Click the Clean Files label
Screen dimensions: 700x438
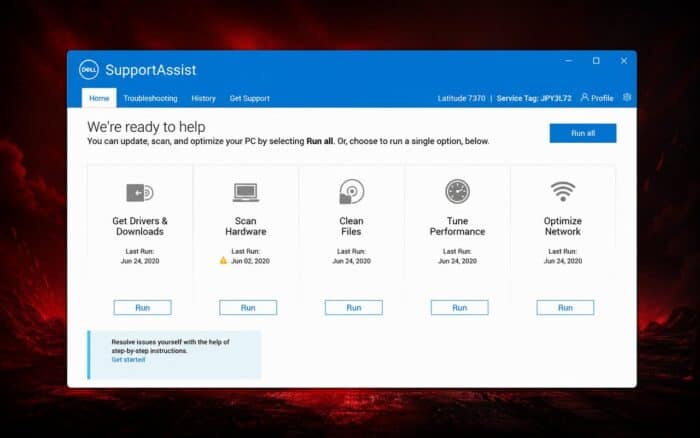[351, 226]
